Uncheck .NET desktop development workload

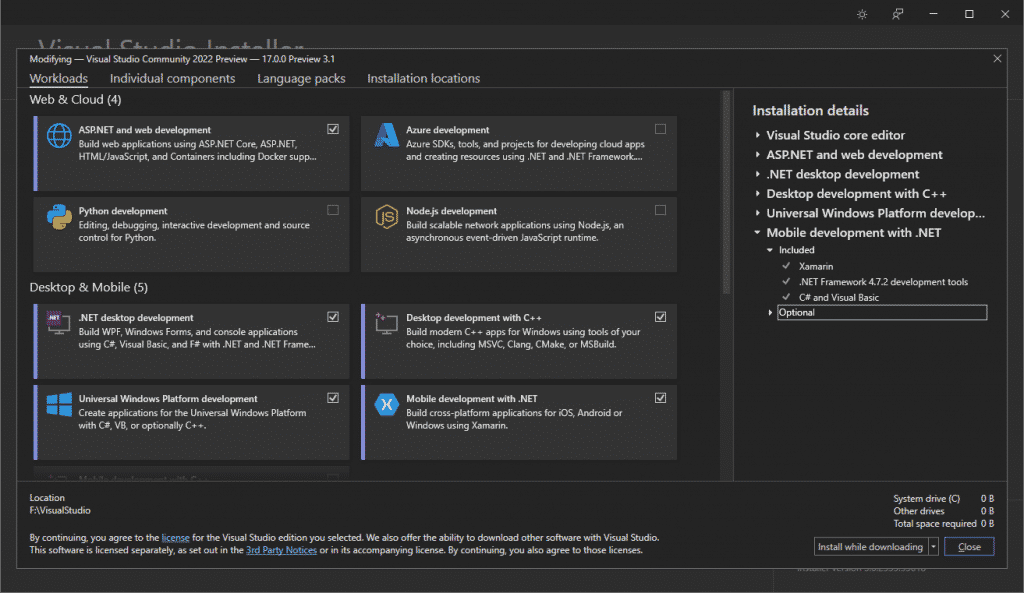(333, 317)
